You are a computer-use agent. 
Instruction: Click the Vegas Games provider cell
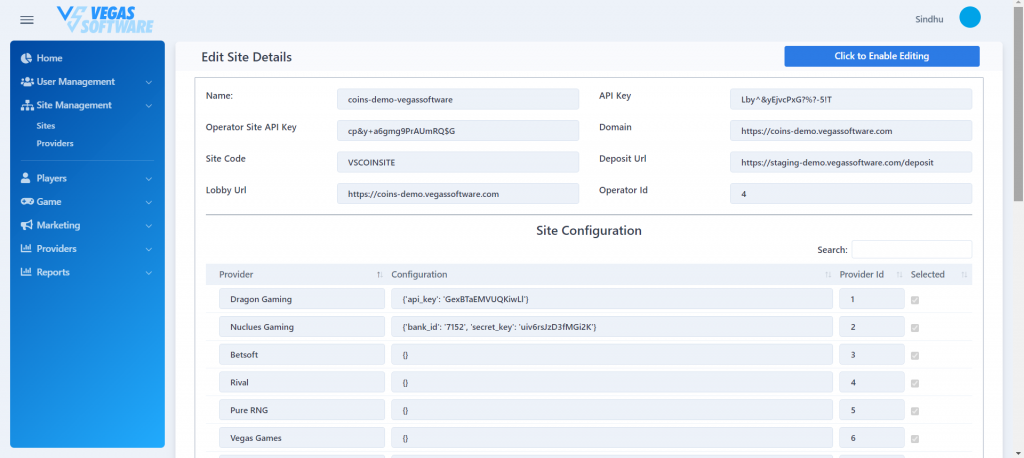302,438
